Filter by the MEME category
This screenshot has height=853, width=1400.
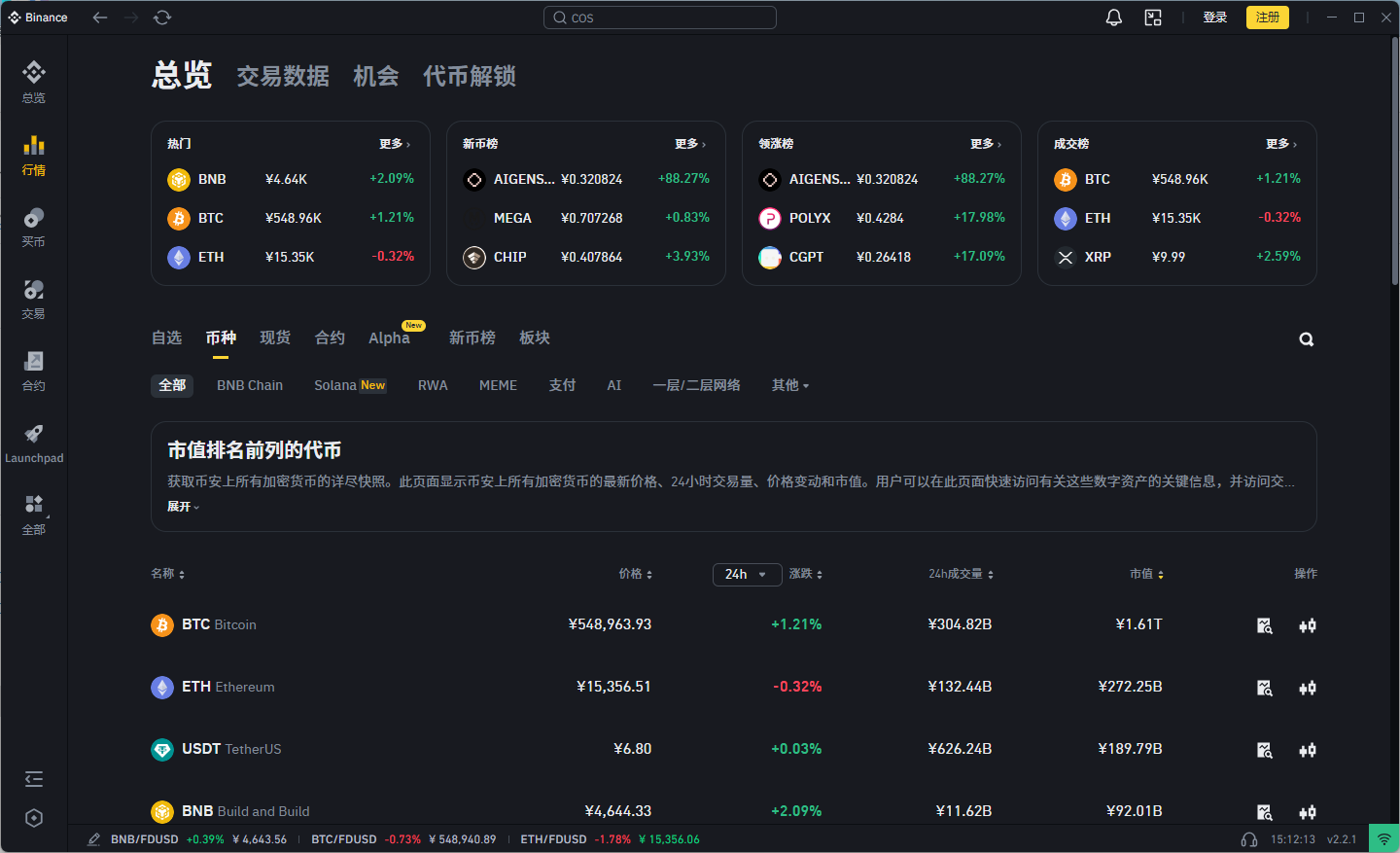coord(498,385)
